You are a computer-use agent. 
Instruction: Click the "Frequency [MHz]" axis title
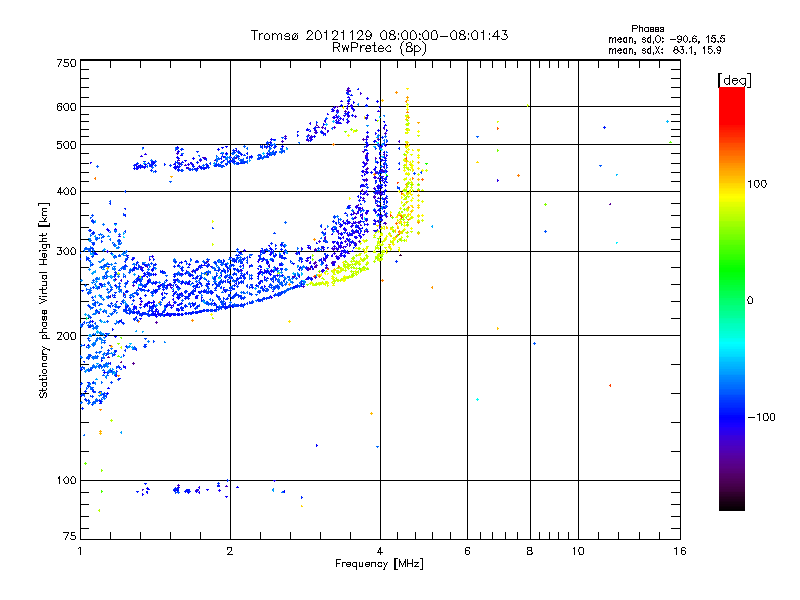click(x=379, y=564)
